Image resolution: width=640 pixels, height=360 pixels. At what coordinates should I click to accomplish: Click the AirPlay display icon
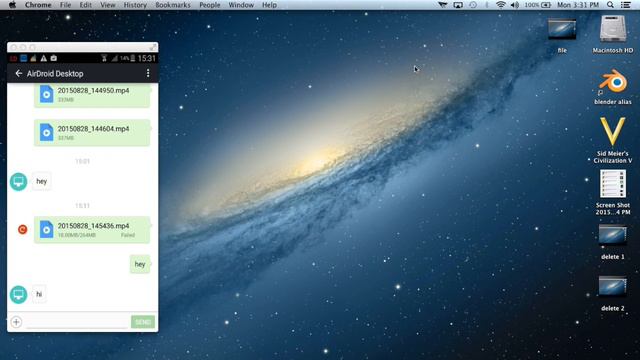pos(458,5)
